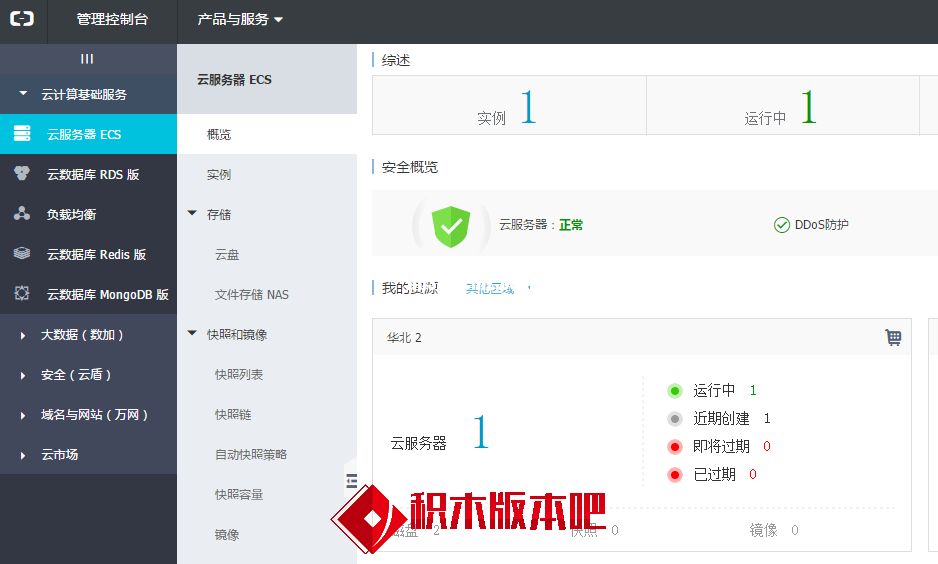Open 管理控制台 home

click(x=112, y=19)
